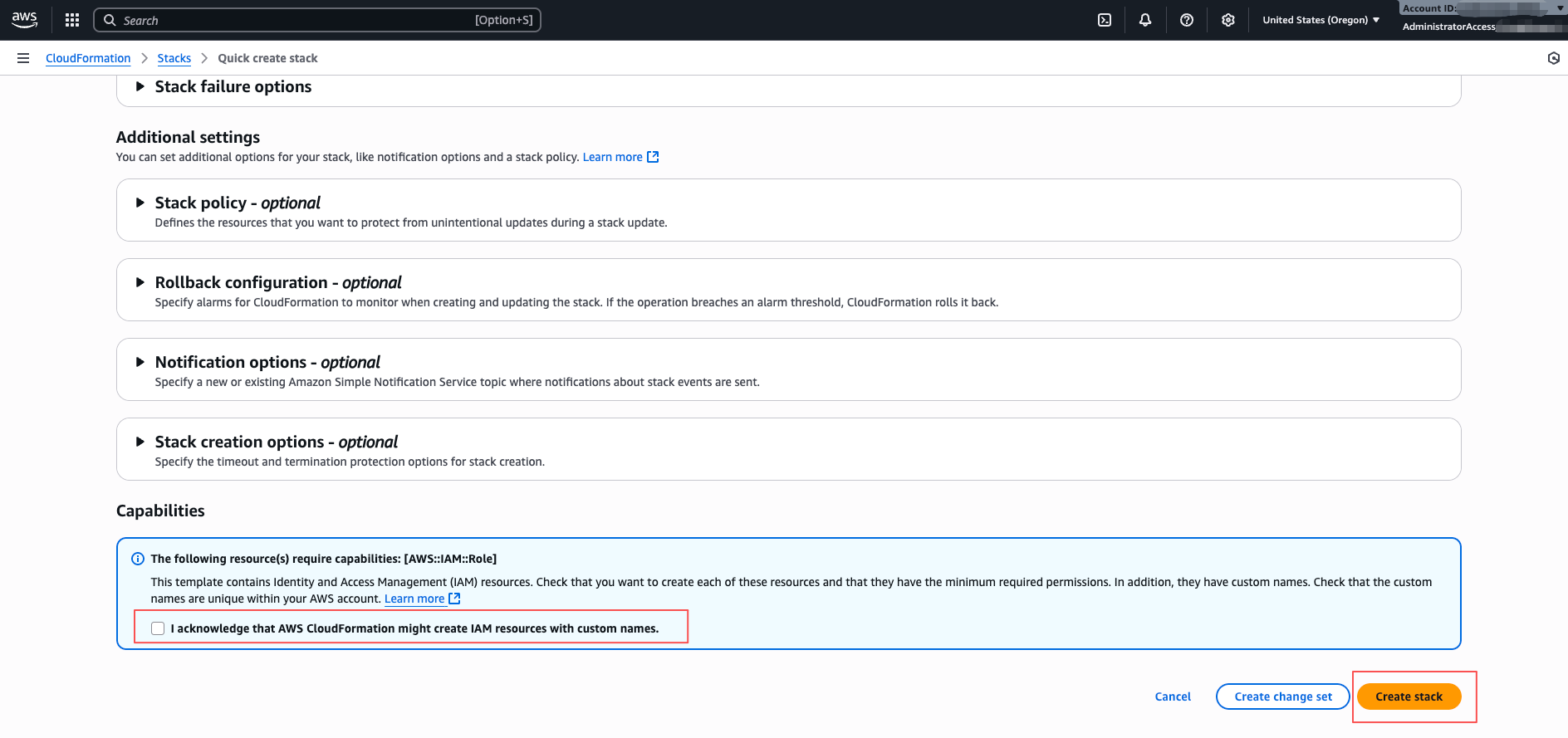Viewport: 1568px width, 738px height.
Task: Check the IAM resources acknowledgement checkbox
Action: click(x=158, y=628)
